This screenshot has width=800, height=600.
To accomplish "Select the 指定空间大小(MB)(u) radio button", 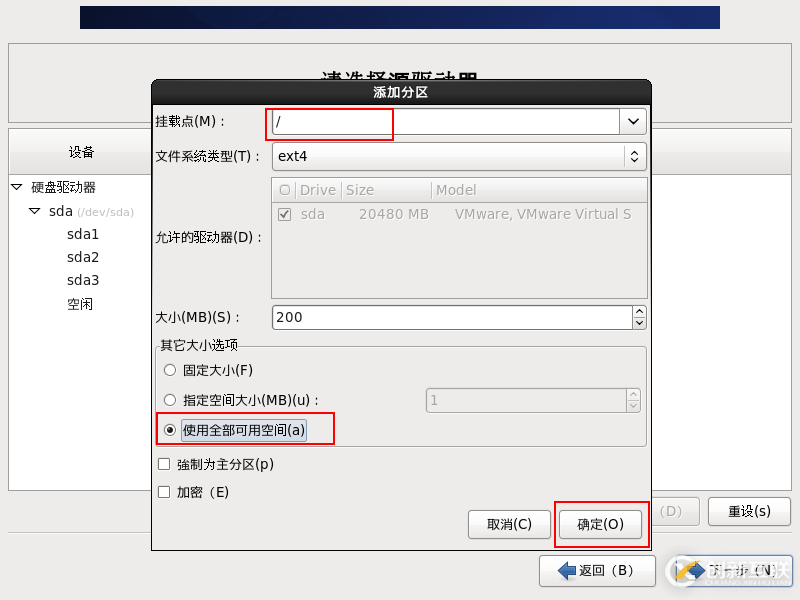I will [170, 400].
